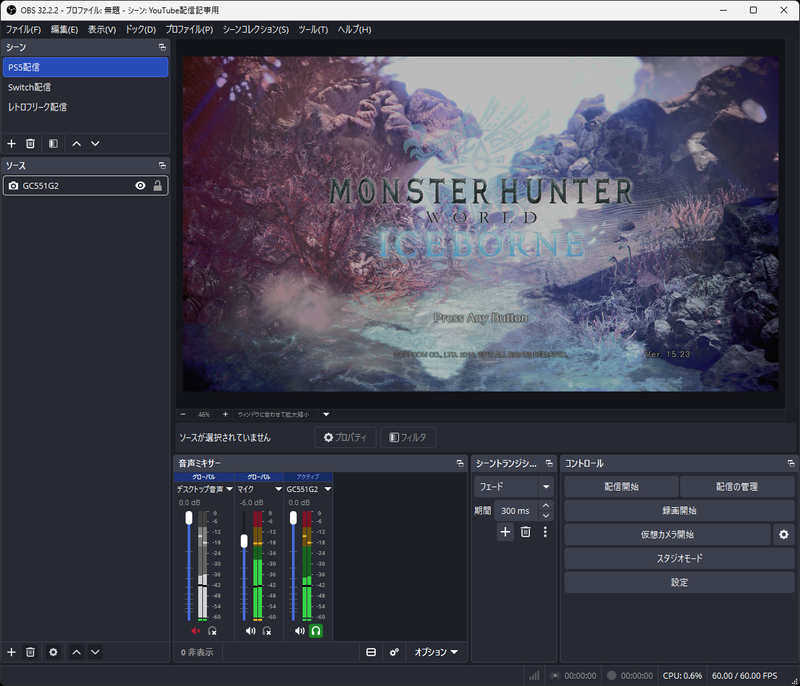The height and width of the screenshot is (686, 800).
Task: Remove selected source with trash icon
Action: point(30,652)
